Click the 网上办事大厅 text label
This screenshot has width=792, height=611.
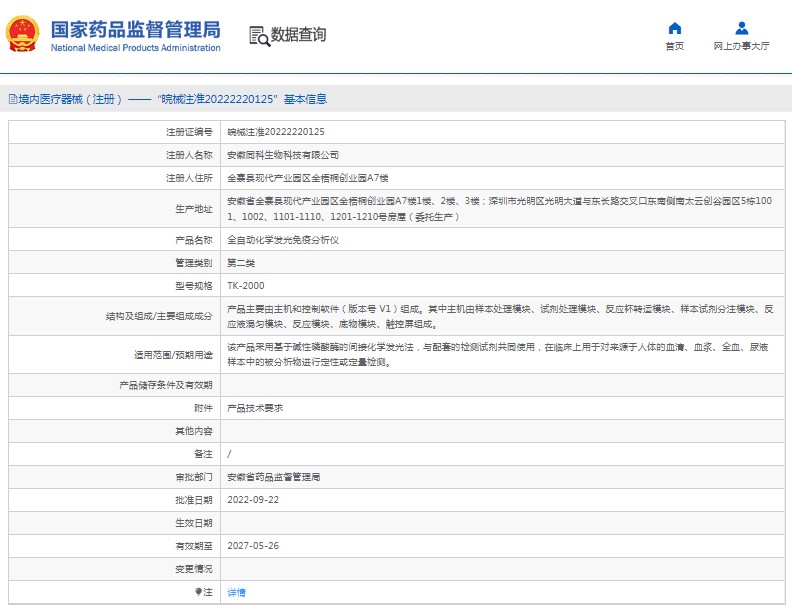741,46
